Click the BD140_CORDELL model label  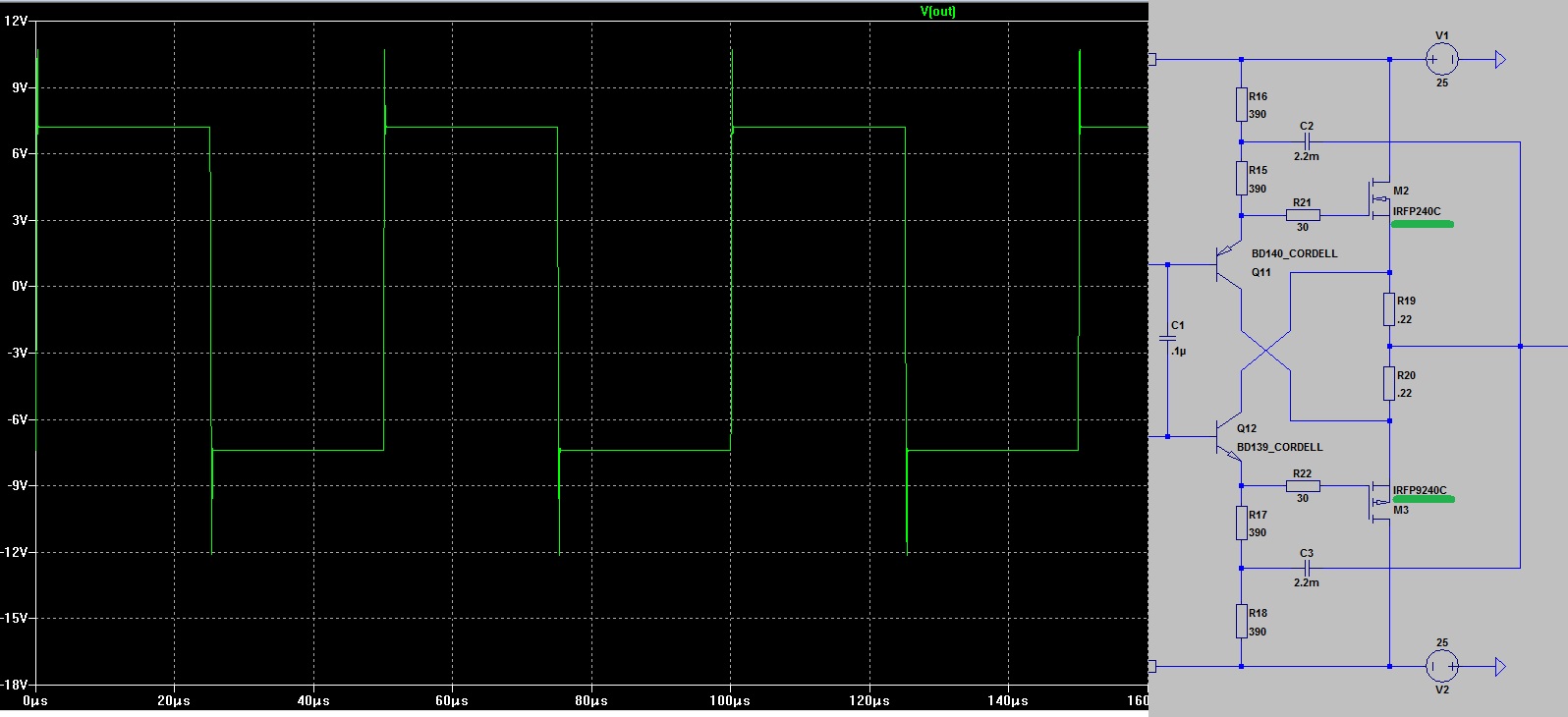(1294, 253)
